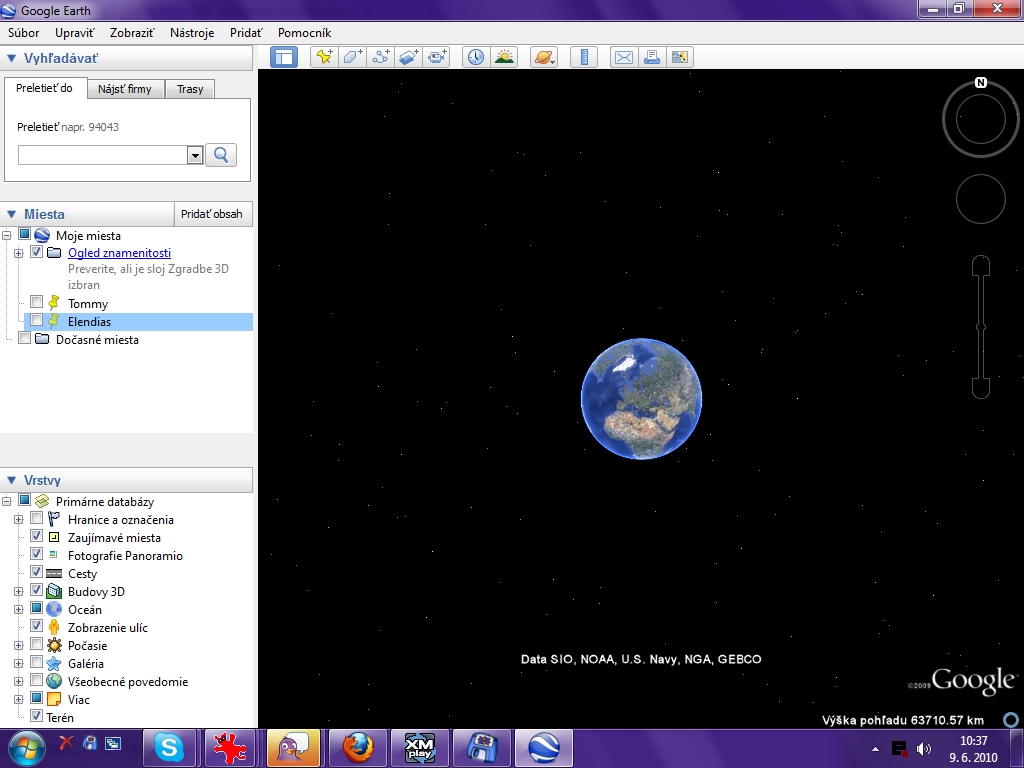
Task: Uncheck Fotografie Panoramio layer
Action: pos(37,554)
